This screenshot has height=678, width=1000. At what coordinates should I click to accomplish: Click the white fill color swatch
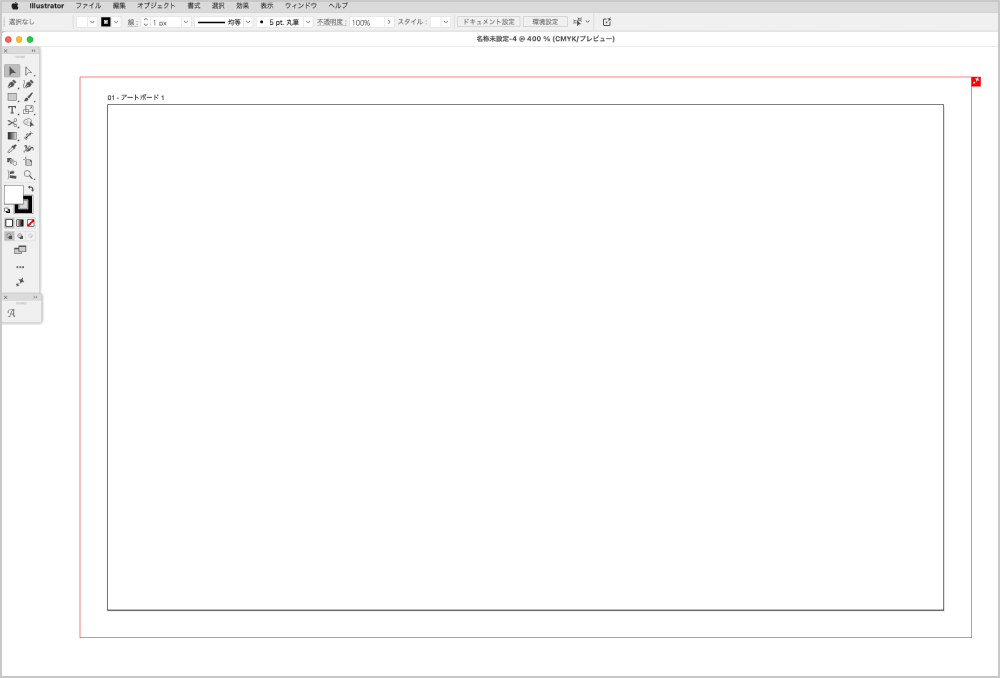[x=14, y=195]
